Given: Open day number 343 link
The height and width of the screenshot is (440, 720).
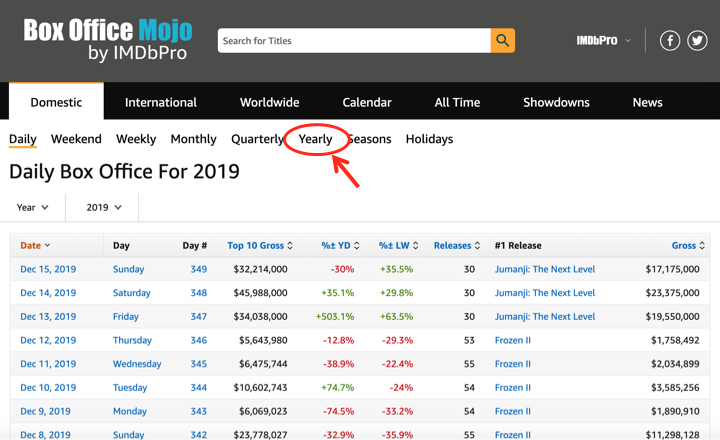Looking at the screenshot, I should click(x=199, y=411).
